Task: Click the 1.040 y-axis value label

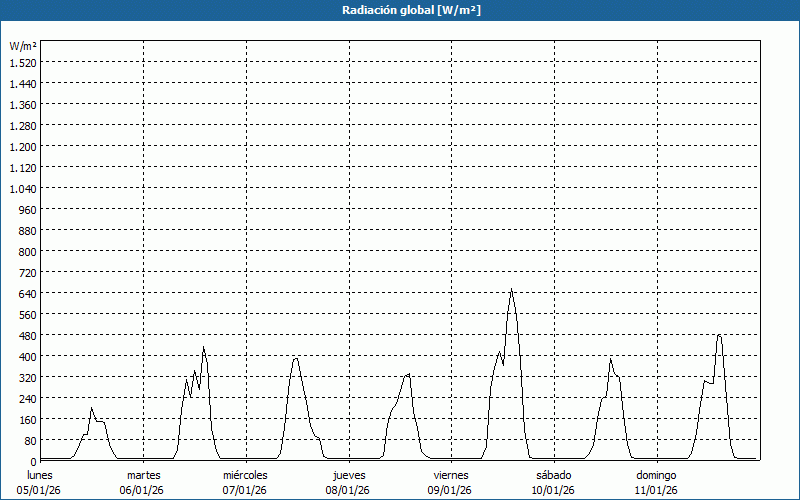Action: [x=22, y=188]
